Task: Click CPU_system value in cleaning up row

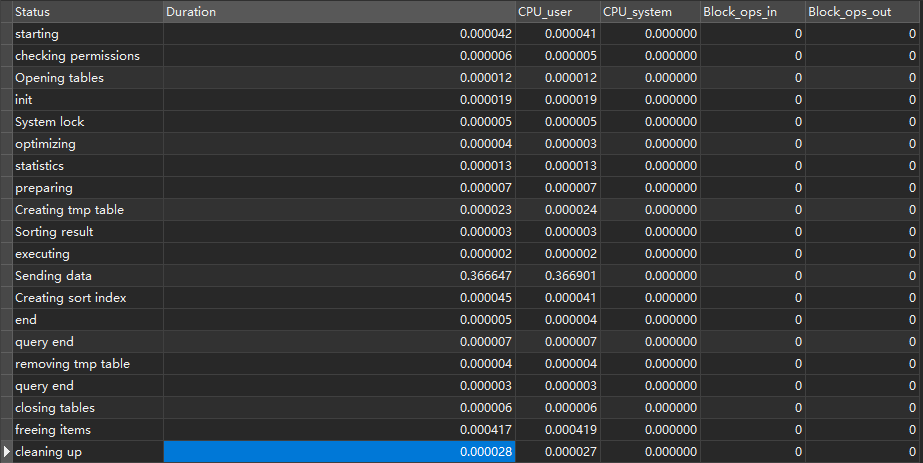Action: [x=670, y=452]
